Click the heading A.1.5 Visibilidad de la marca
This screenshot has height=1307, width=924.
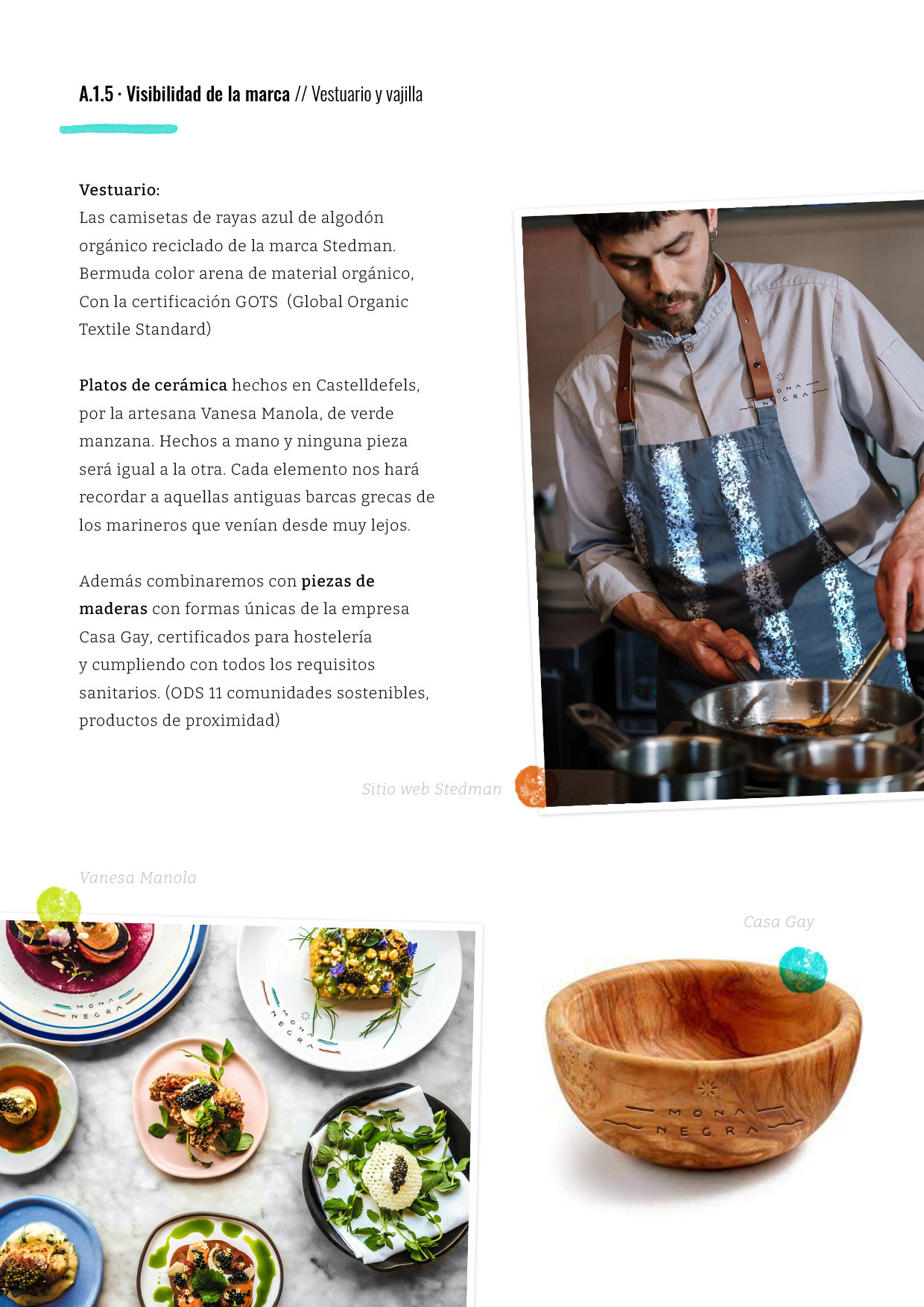point(184,95)
